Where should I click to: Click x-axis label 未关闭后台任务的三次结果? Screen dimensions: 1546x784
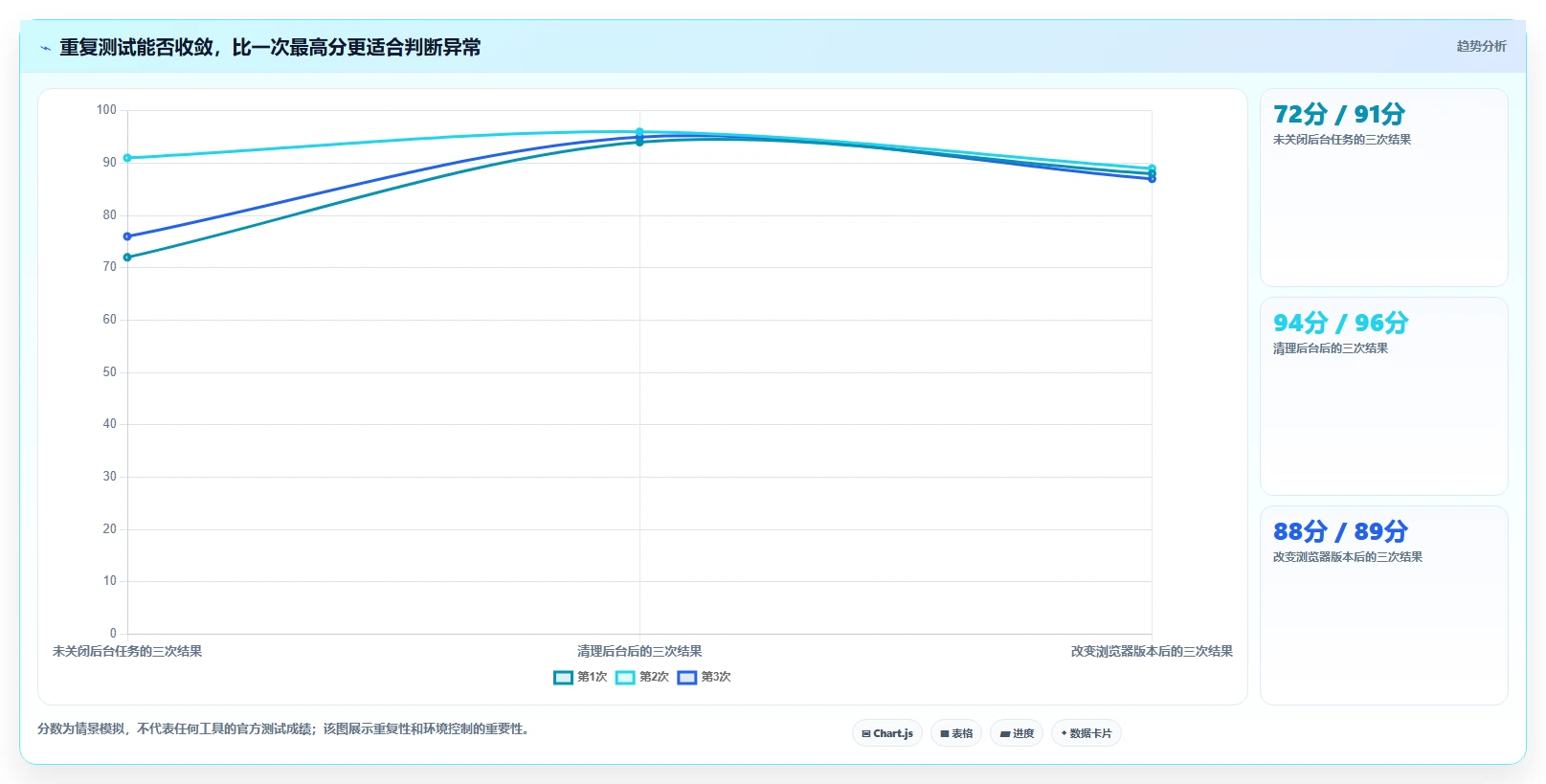coord(127,651)
